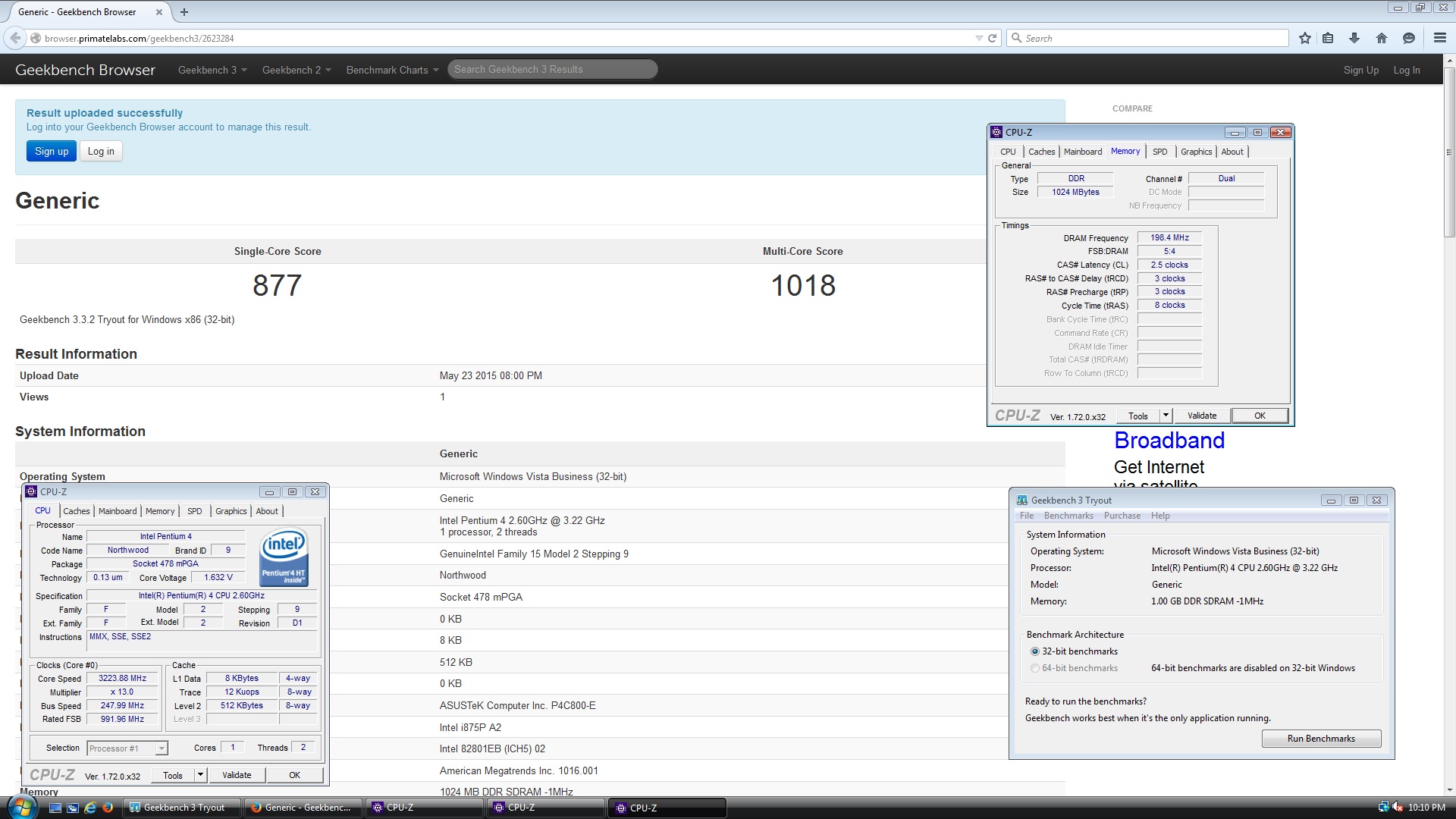Click the site identity globe icon
This screenshot has height=819, width=1456.
click(36, 38)
